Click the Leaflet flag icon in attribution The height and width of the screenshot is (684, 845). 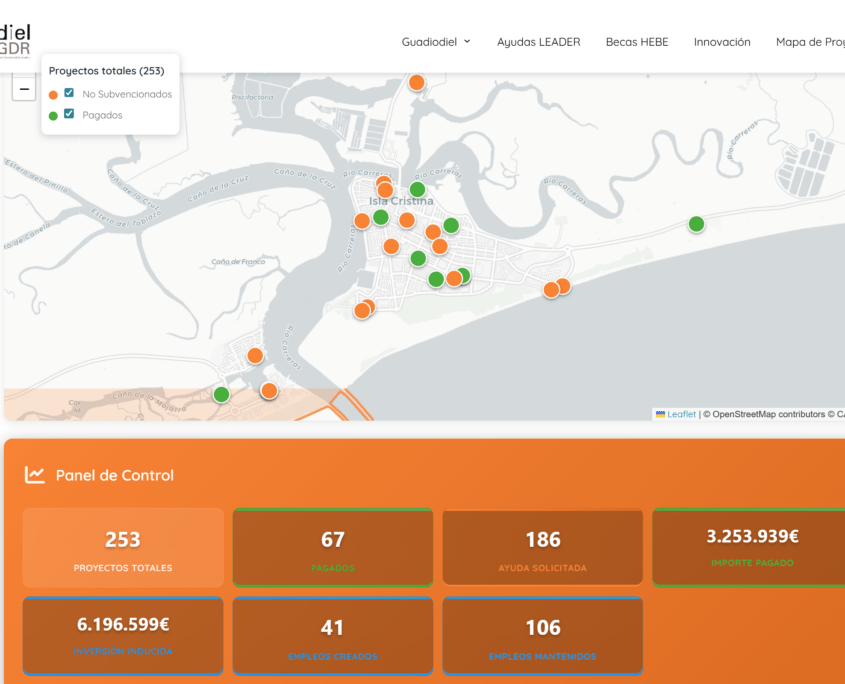point(660,414)
